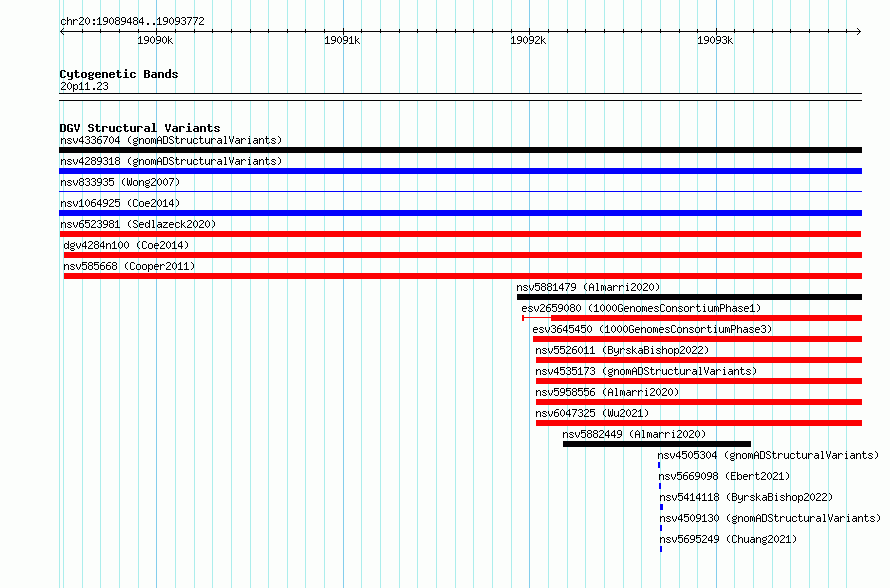Select the nsv5669098 (Ebert2021) label

tap(724, 476)
